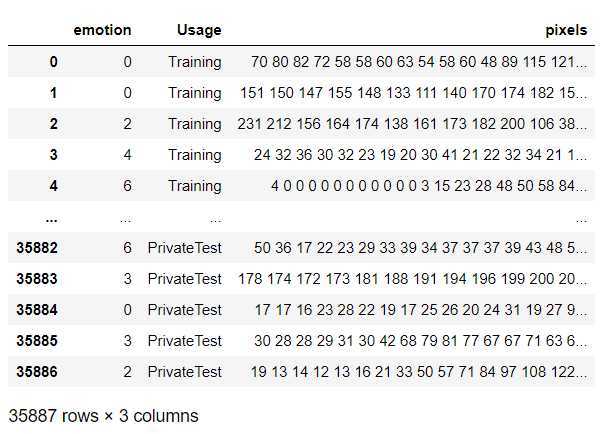
Task: Click PrivateTest cell in row 35883
Action: 185,279
